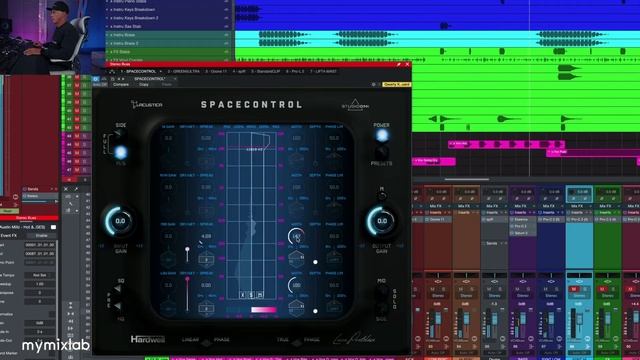The height and width of the screenshot is (360, 640).
Task: Switch to the 3 - Ozone 11 insert tab
Action: click(x=216, y=71)
